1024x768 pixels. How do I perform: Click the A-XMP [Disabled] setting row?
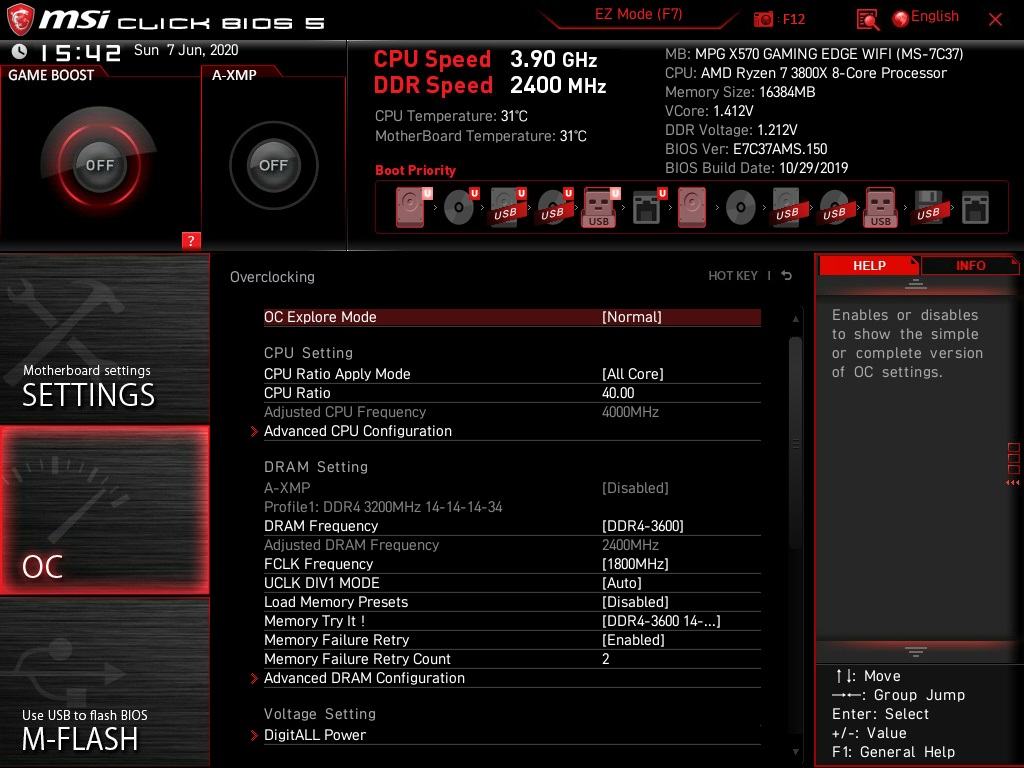pos(512,488)
